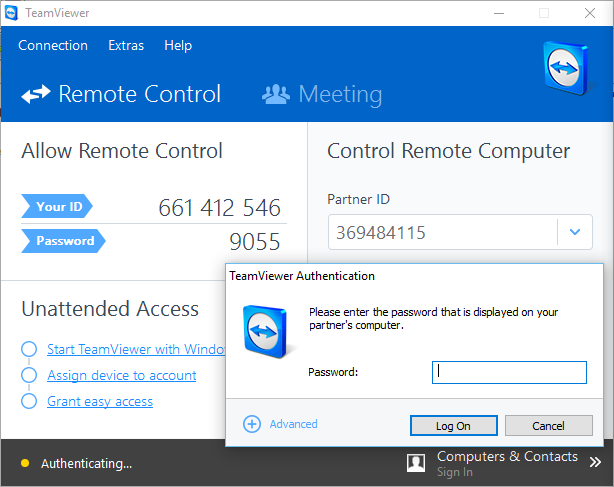Open Grant easy access link

tap(100, 402)
